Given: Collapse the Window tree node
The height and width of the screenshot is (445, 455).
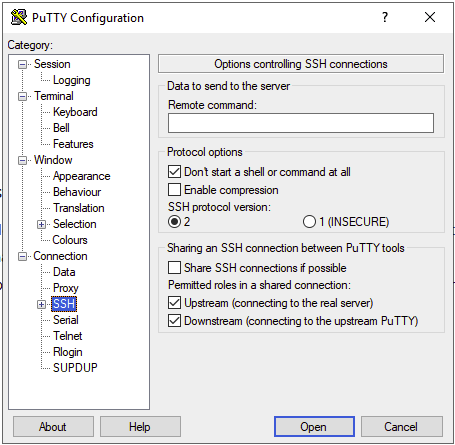Looking at the screenshot, I should tap(22, 160).
